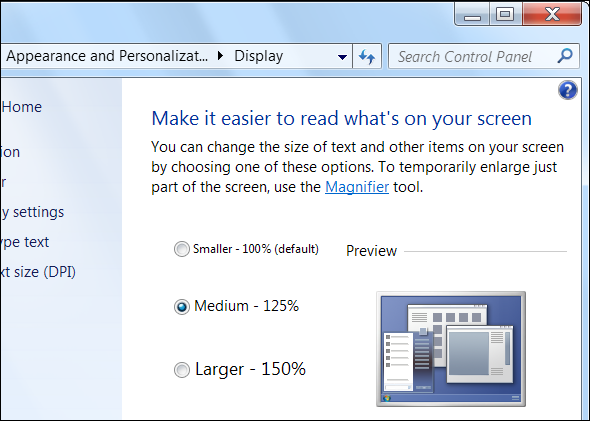The height and width of the screenshot is (421, 590).
Task: Open display settings sidebar link
Action: tap(32, 212)
